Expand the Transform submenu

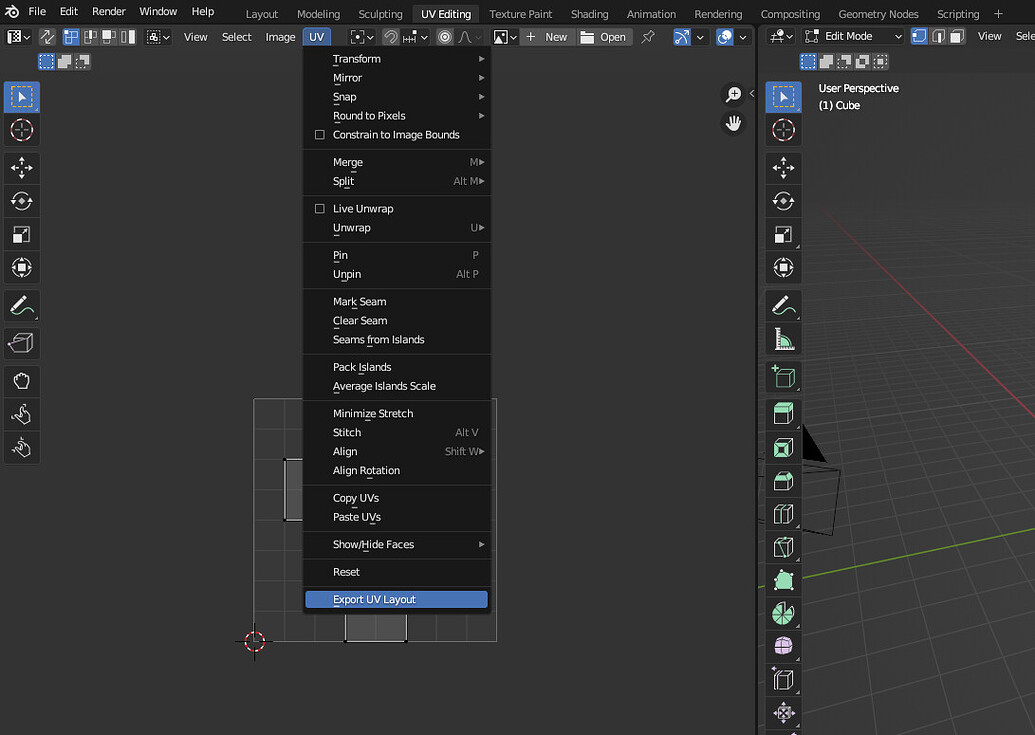click(x=397, y=59)
